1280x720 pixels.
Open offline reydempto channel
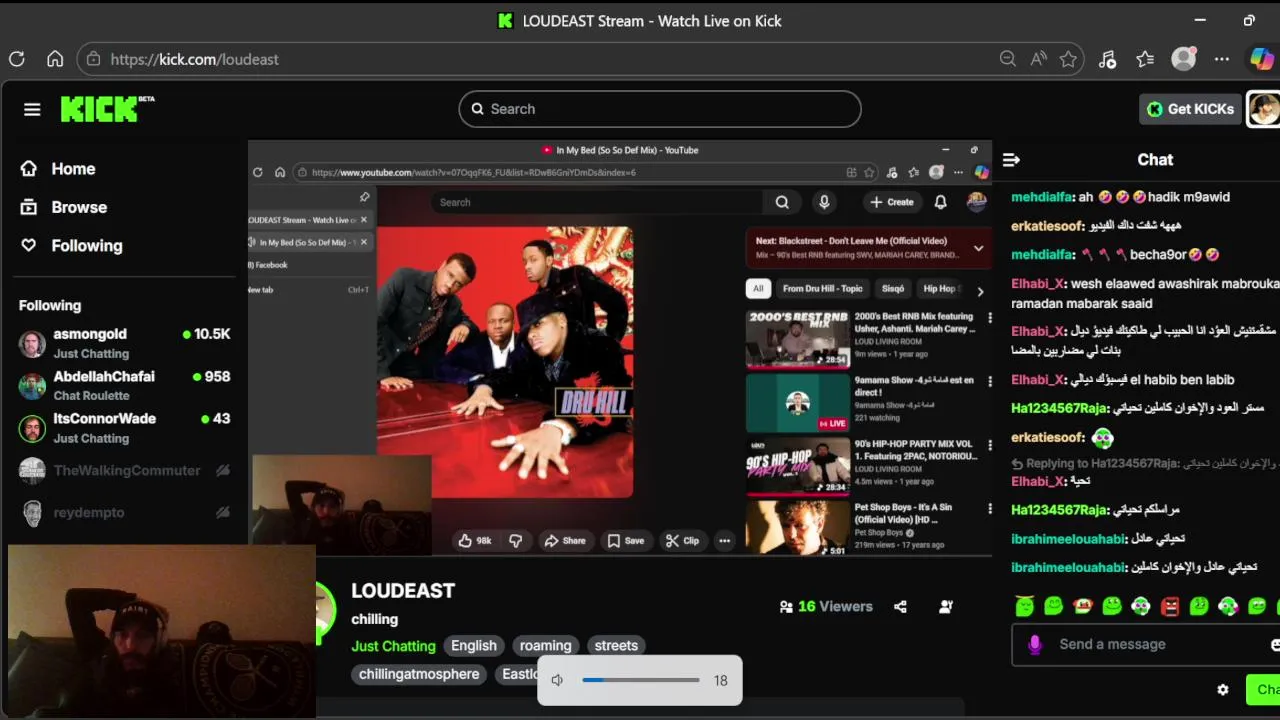point(125,512)
